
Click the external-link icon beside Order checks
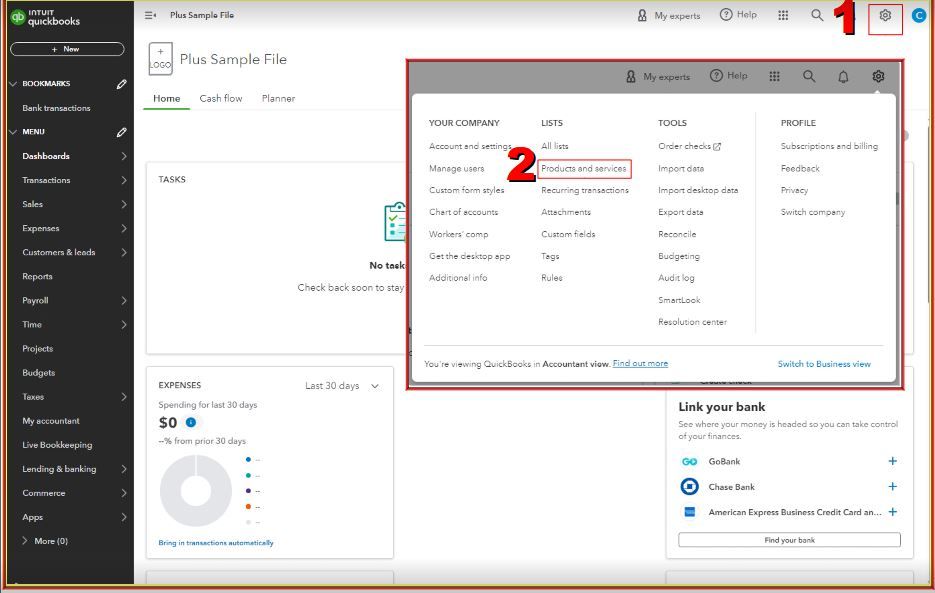(717, 147)
